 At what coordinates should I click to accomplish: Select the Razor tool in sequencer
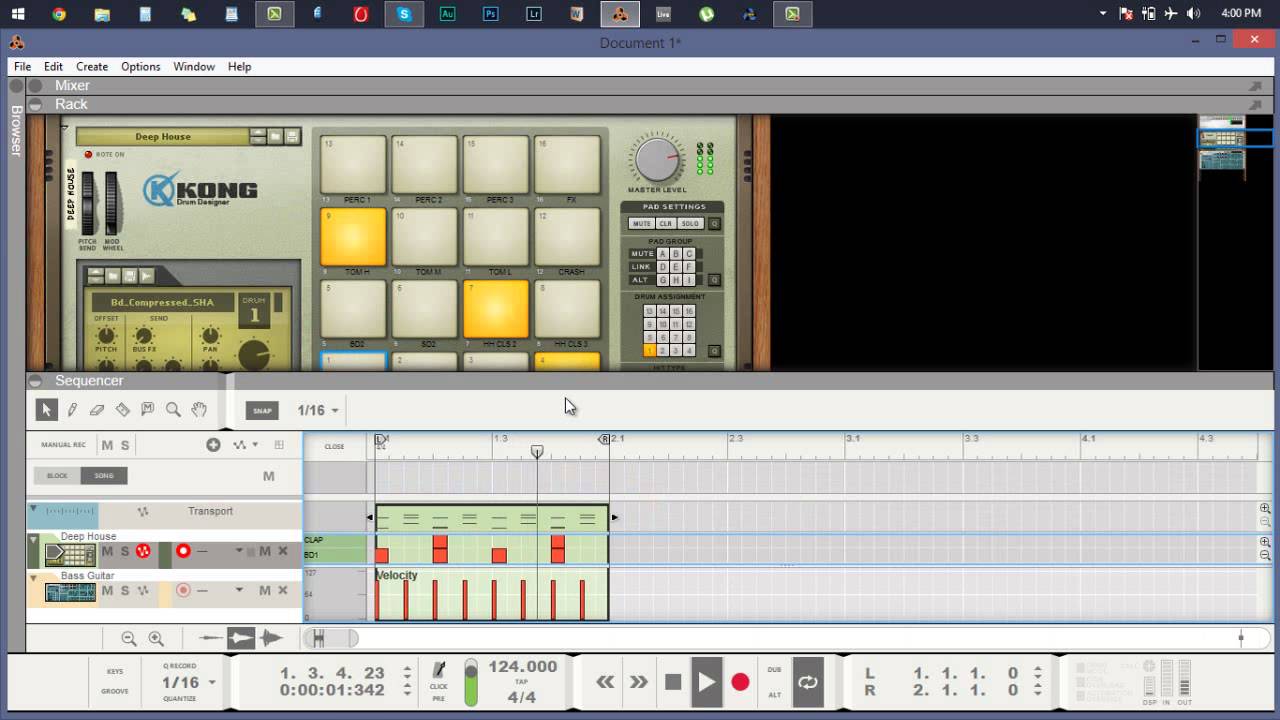(123, 409)
